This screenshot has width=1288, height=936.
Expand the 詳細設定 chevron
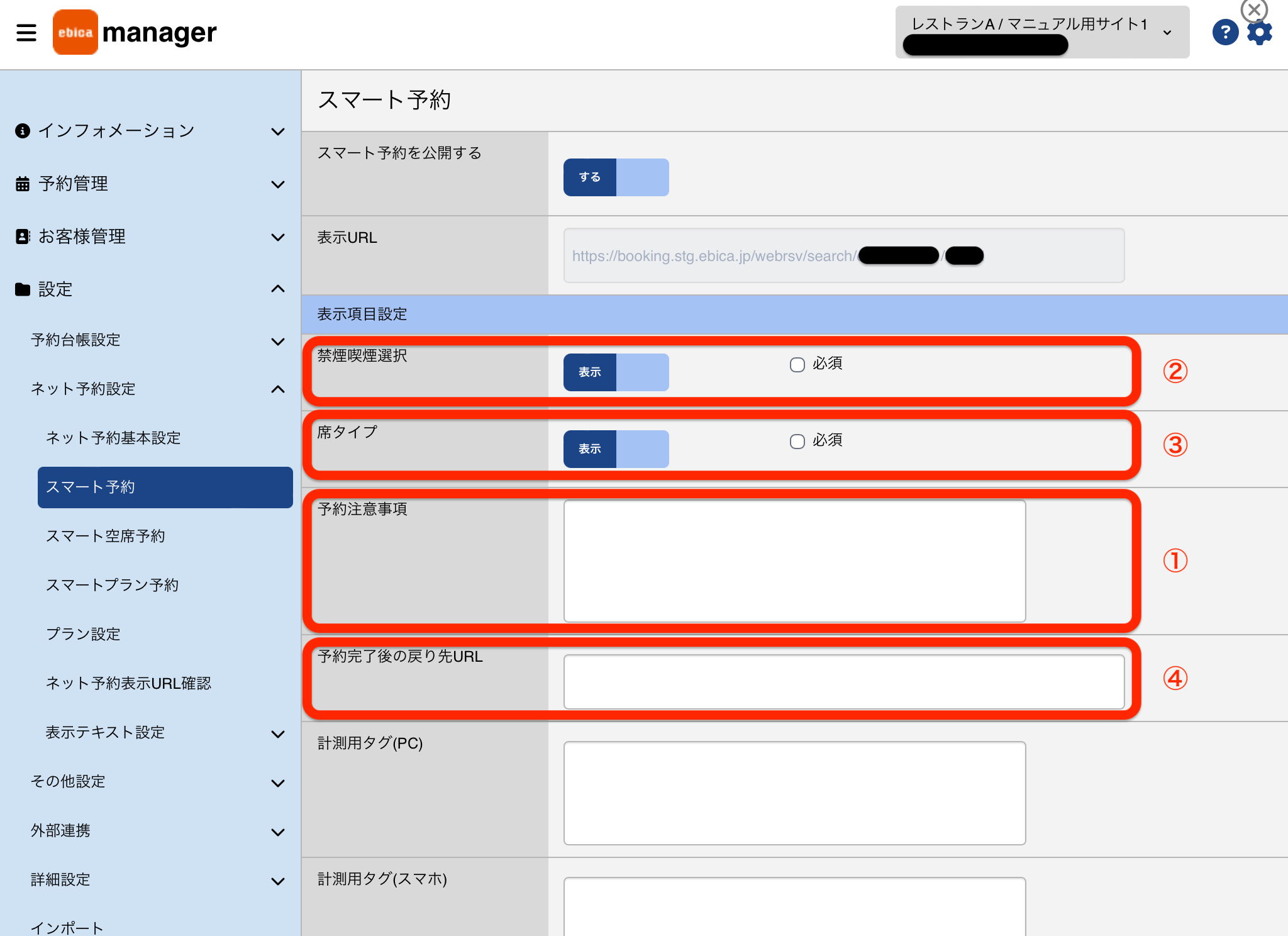coord(278,881)
